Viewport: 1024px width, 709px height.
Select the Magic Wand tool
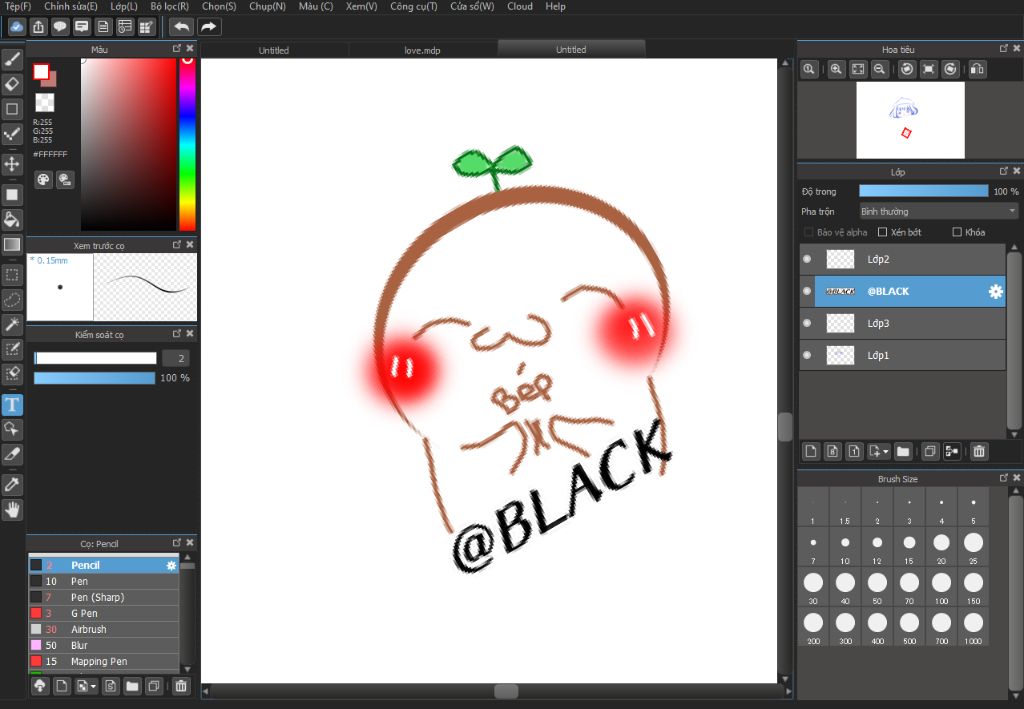[x=12, y=324]
